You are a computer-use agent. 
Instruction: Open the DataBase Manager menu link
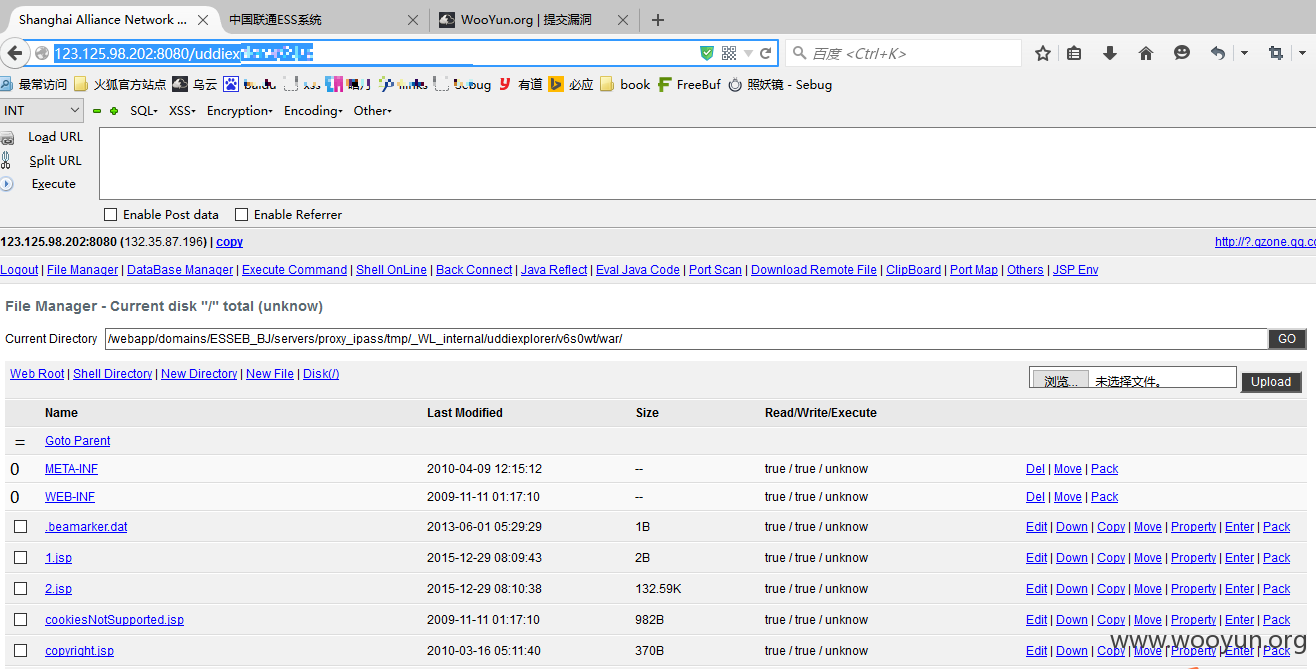click(180, 270)
